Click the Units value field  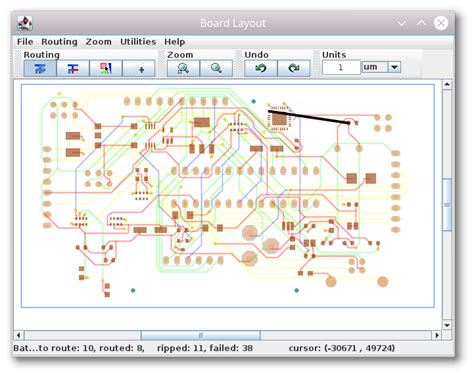[x=341, y=67]
